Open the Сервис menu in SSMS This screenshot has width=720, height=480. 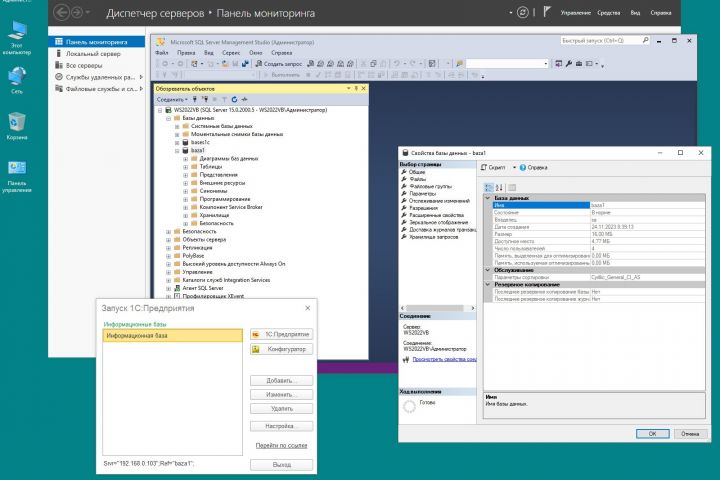click(x=233, y=51)
